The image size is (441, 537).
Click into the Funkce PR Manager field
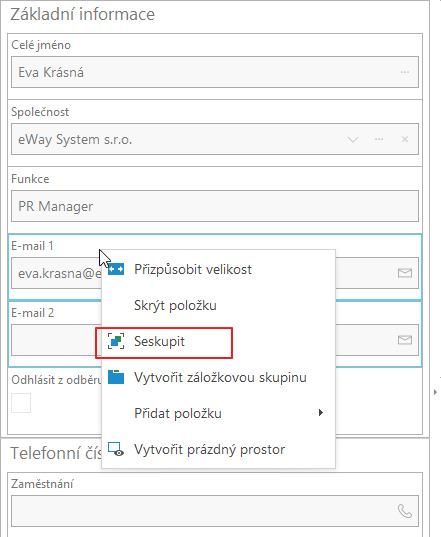(x=215, y=206)
